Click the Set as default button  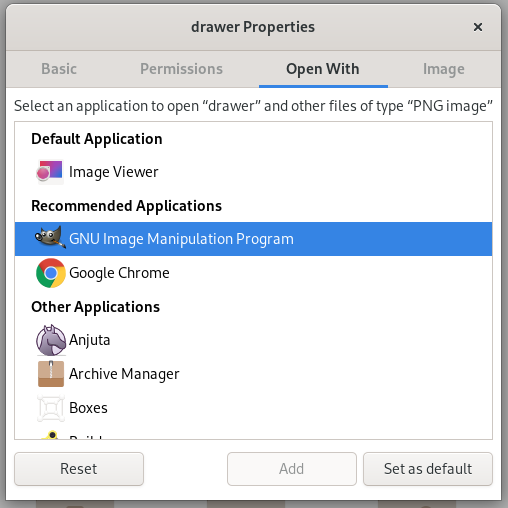428,469
